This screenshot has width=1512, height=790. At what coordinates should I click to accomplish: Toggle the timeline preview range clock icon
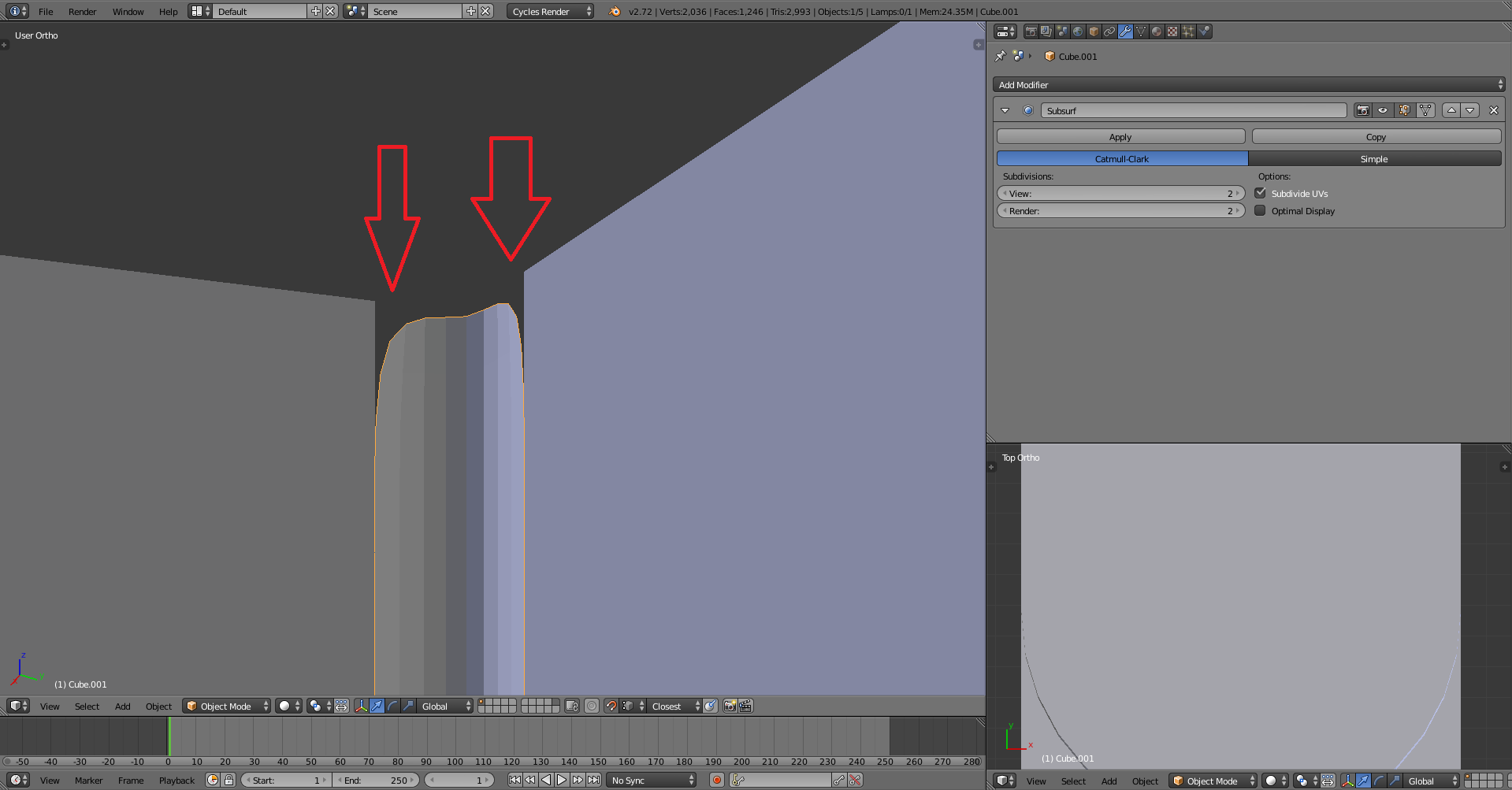[x=213, y=780]
